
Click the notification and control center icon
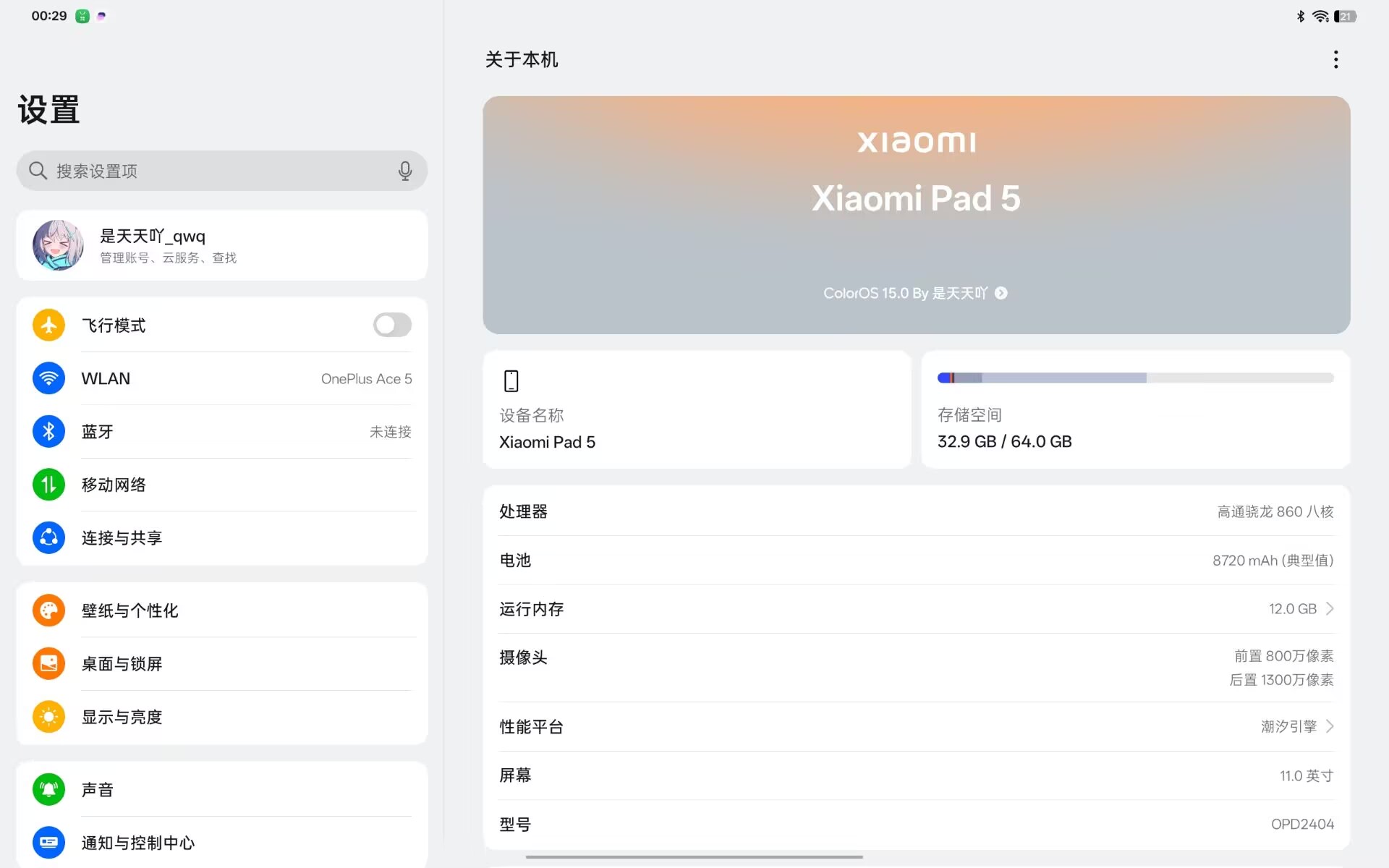[48, 843]
